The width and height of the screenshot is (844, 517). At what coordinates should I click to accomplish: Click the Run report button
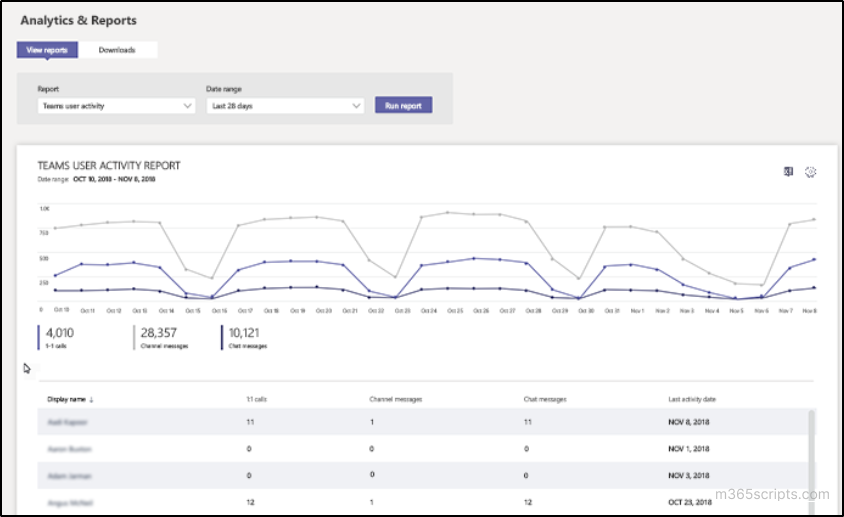[x=404, y=105]
